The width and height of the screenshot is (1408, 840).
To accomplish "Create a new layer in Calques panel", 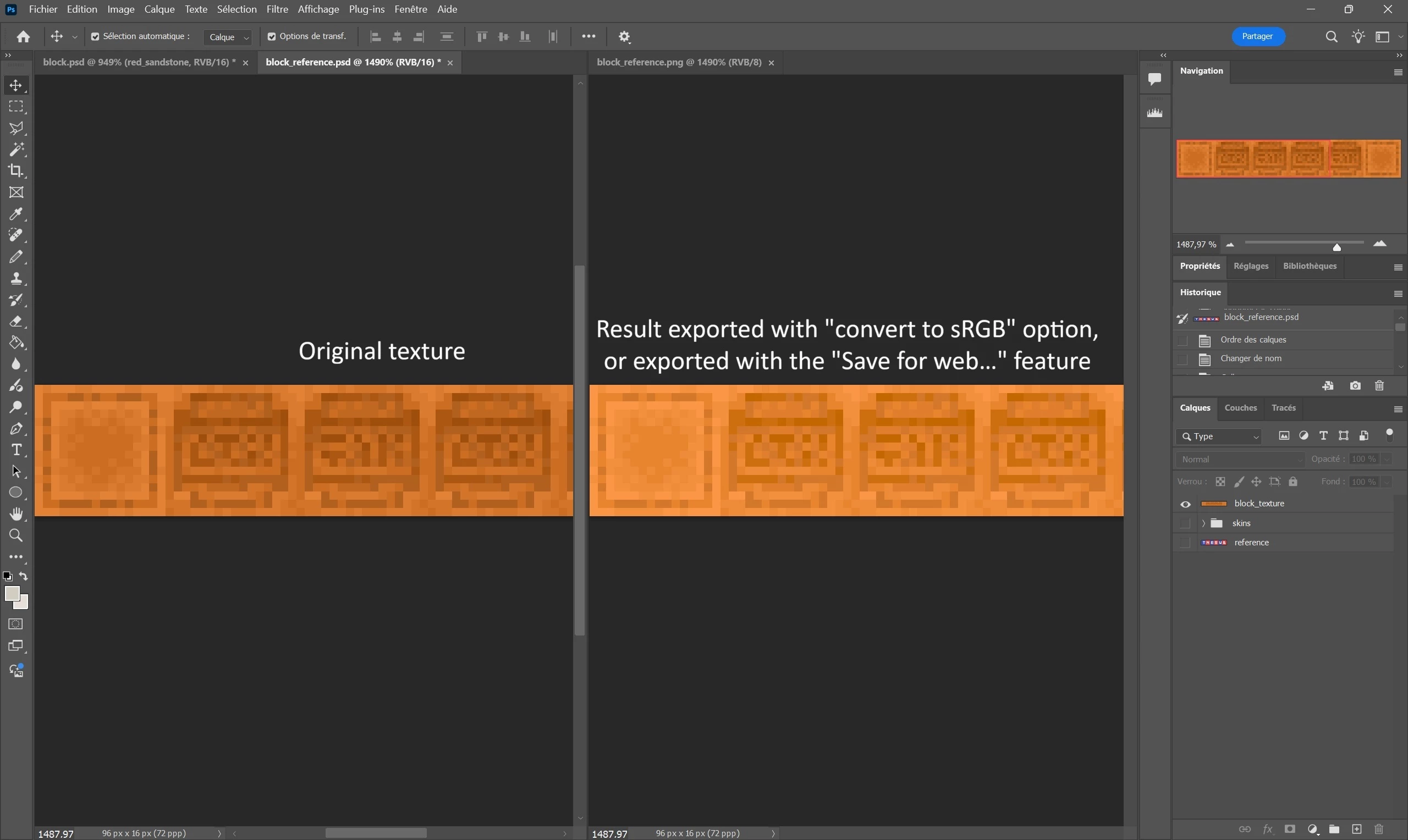I will [x=1357, y=829].
